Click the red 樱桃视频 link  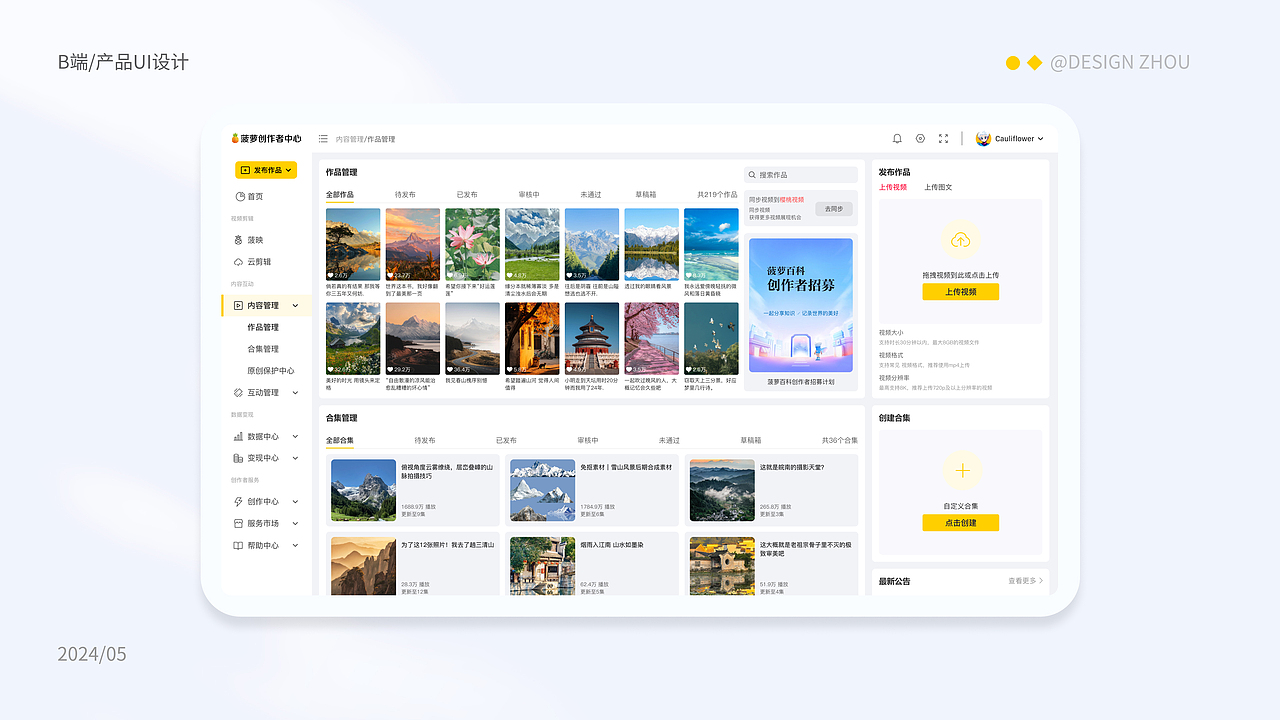point(792,200)
